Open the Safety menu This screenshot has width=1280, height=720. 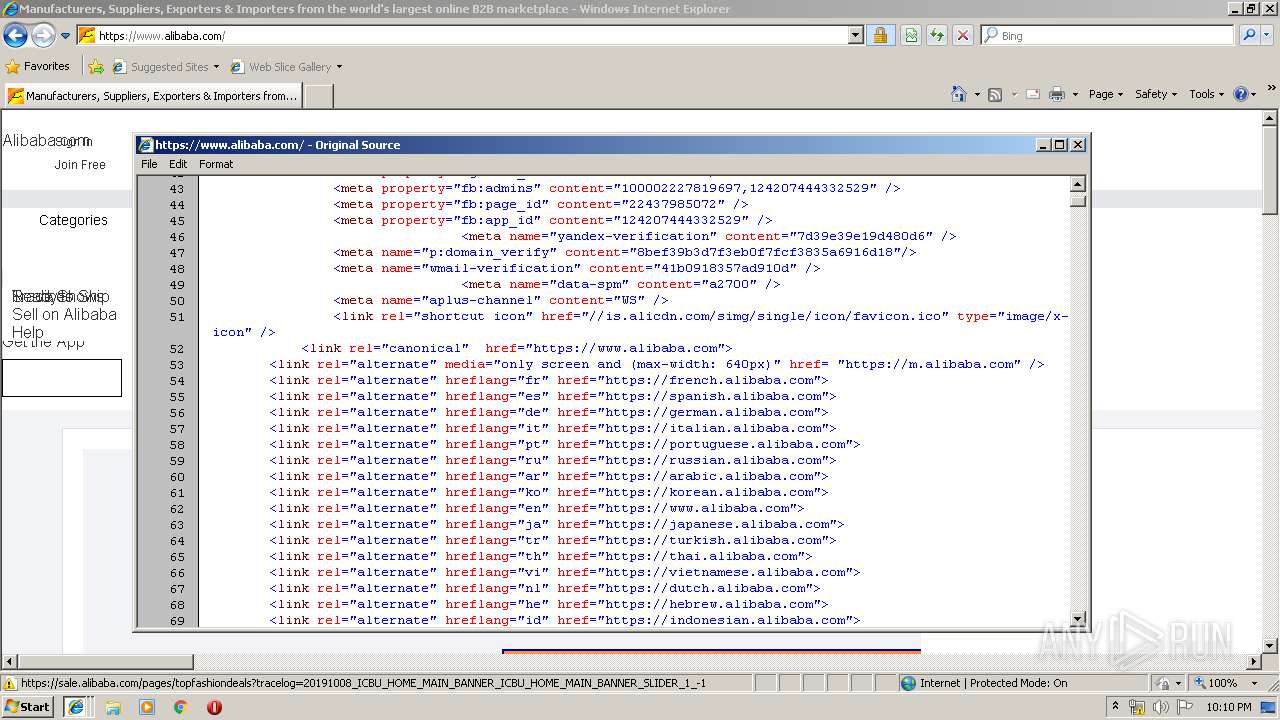pyautogui.click(x=1155, y=94)
